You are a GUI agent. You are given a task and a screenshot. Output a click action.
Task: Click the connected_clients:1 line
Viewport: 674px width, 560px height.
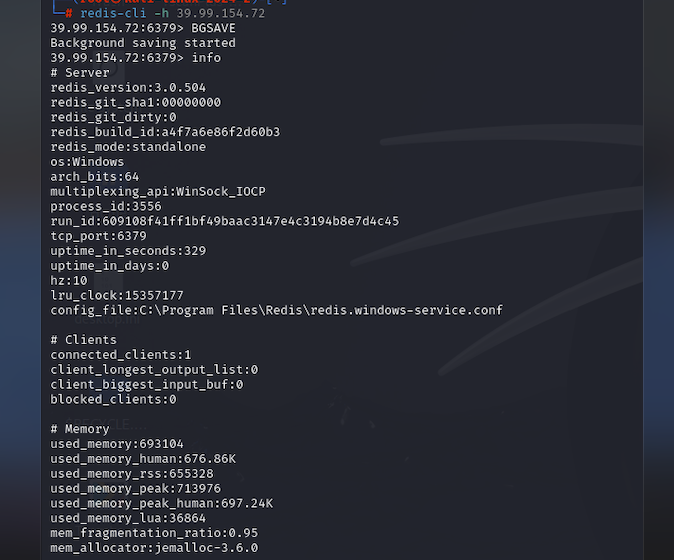click(121, 355)
